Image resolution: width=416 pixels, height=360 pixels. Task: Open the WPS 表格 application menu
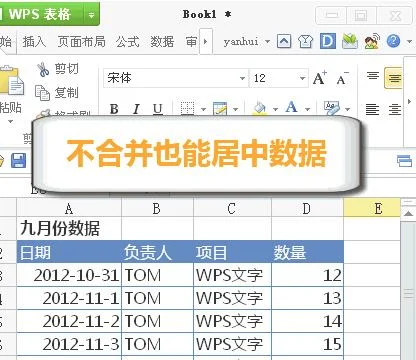[x=41, y=14]
